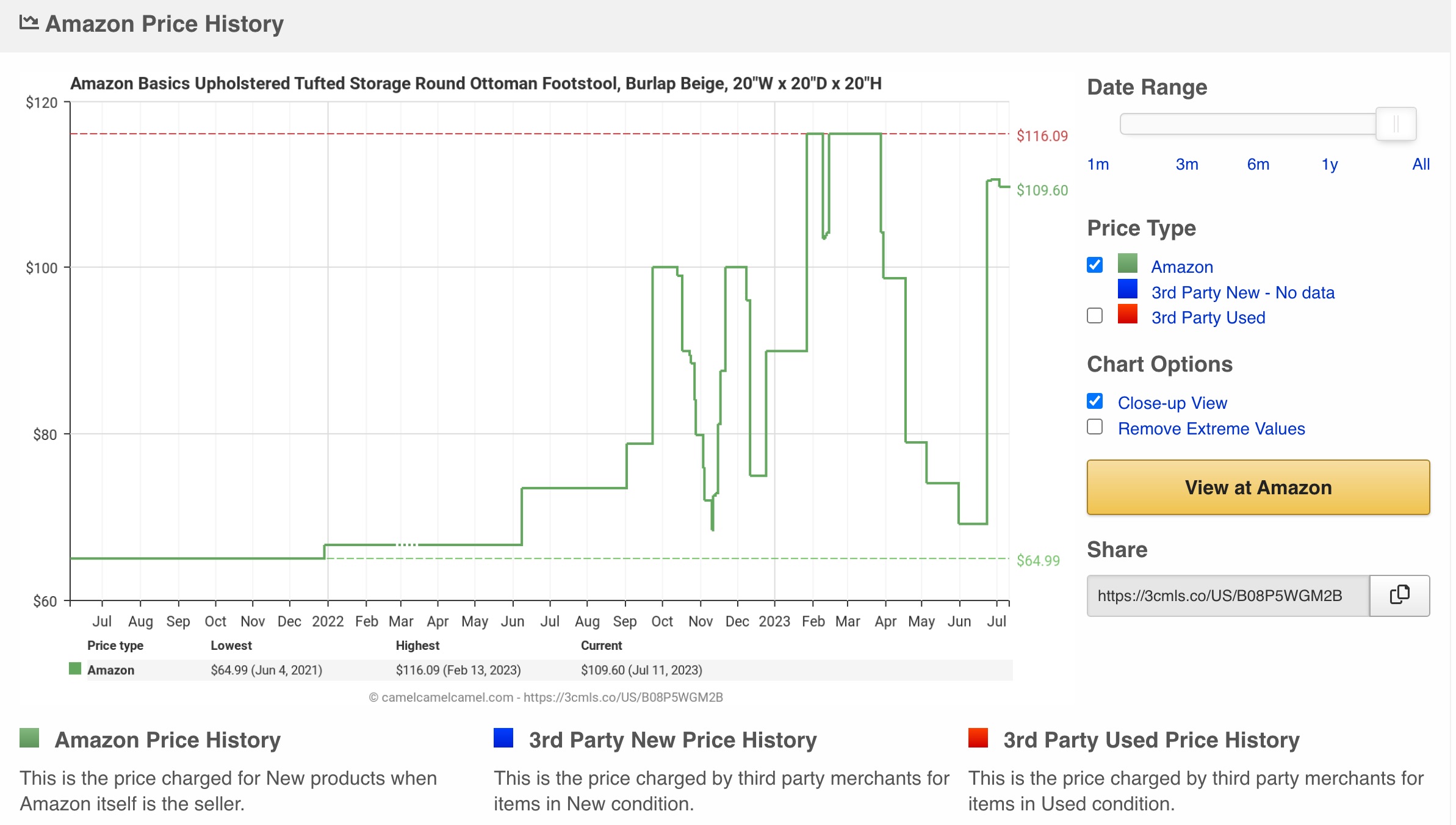Click the red 3rd Party Used swatch
This screenshot has height=825, width=1456.
1127,314
